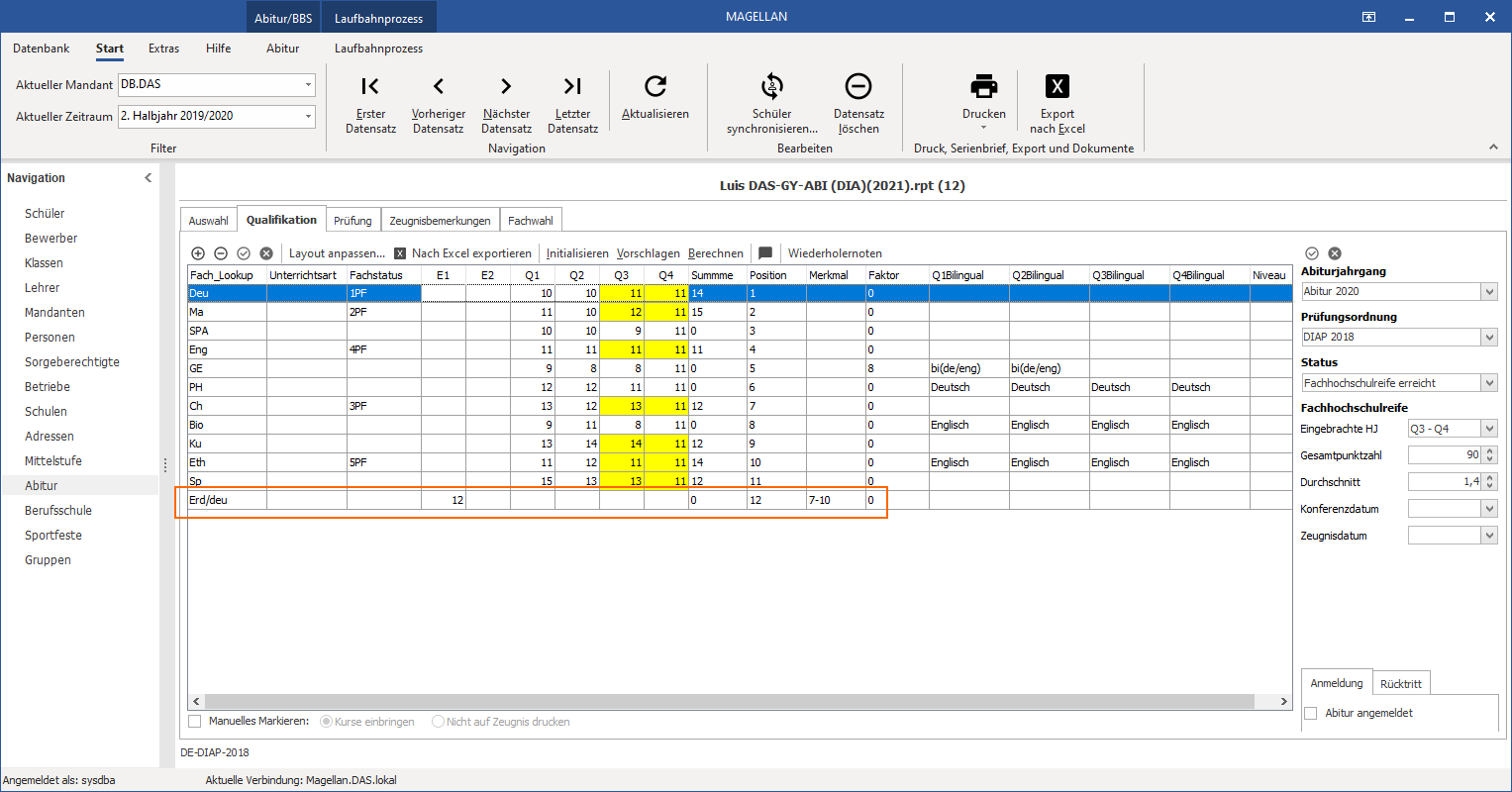This screenshot has height=792, width=1512.
Task: Select Nicht auf Zeugnis drucken option
Action: (438, 722)
